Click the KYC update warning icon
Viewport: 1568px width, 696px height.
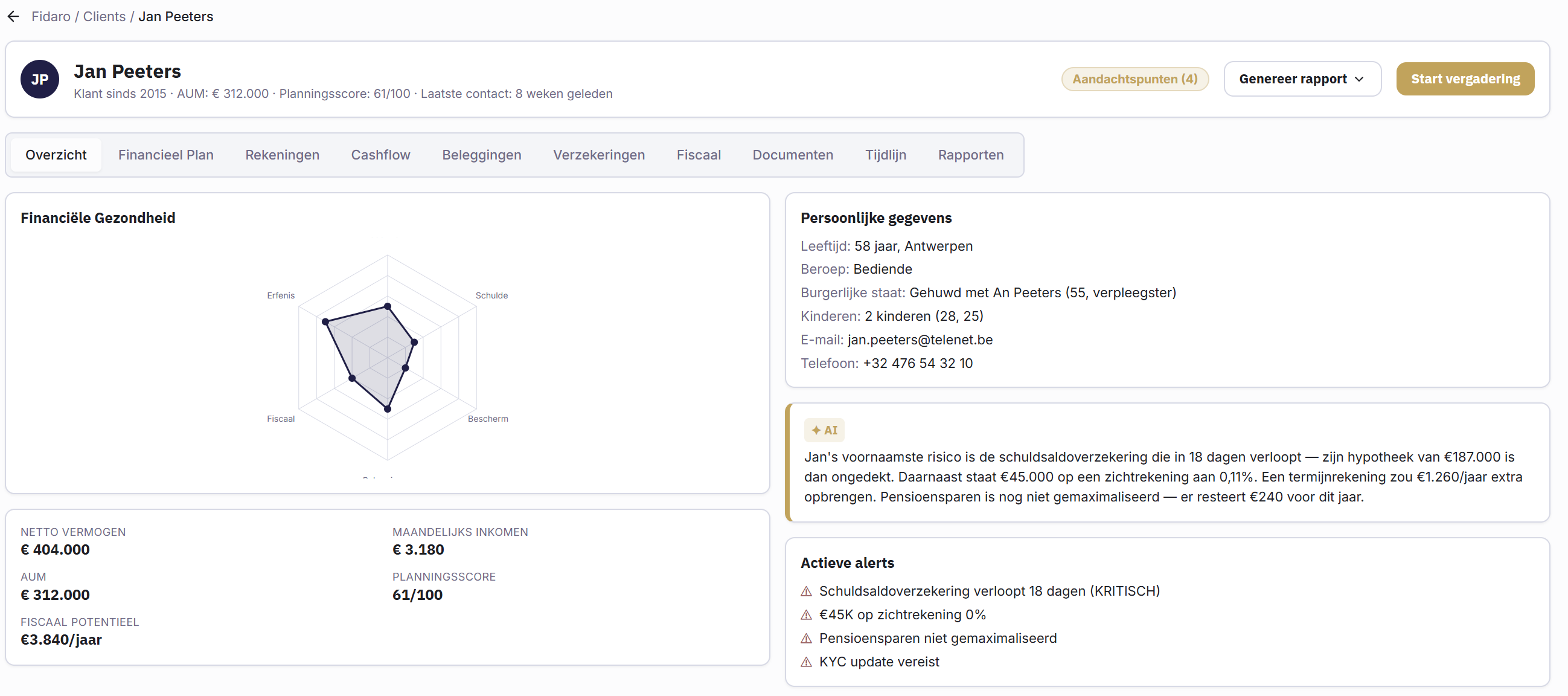[x=806, y=663]
